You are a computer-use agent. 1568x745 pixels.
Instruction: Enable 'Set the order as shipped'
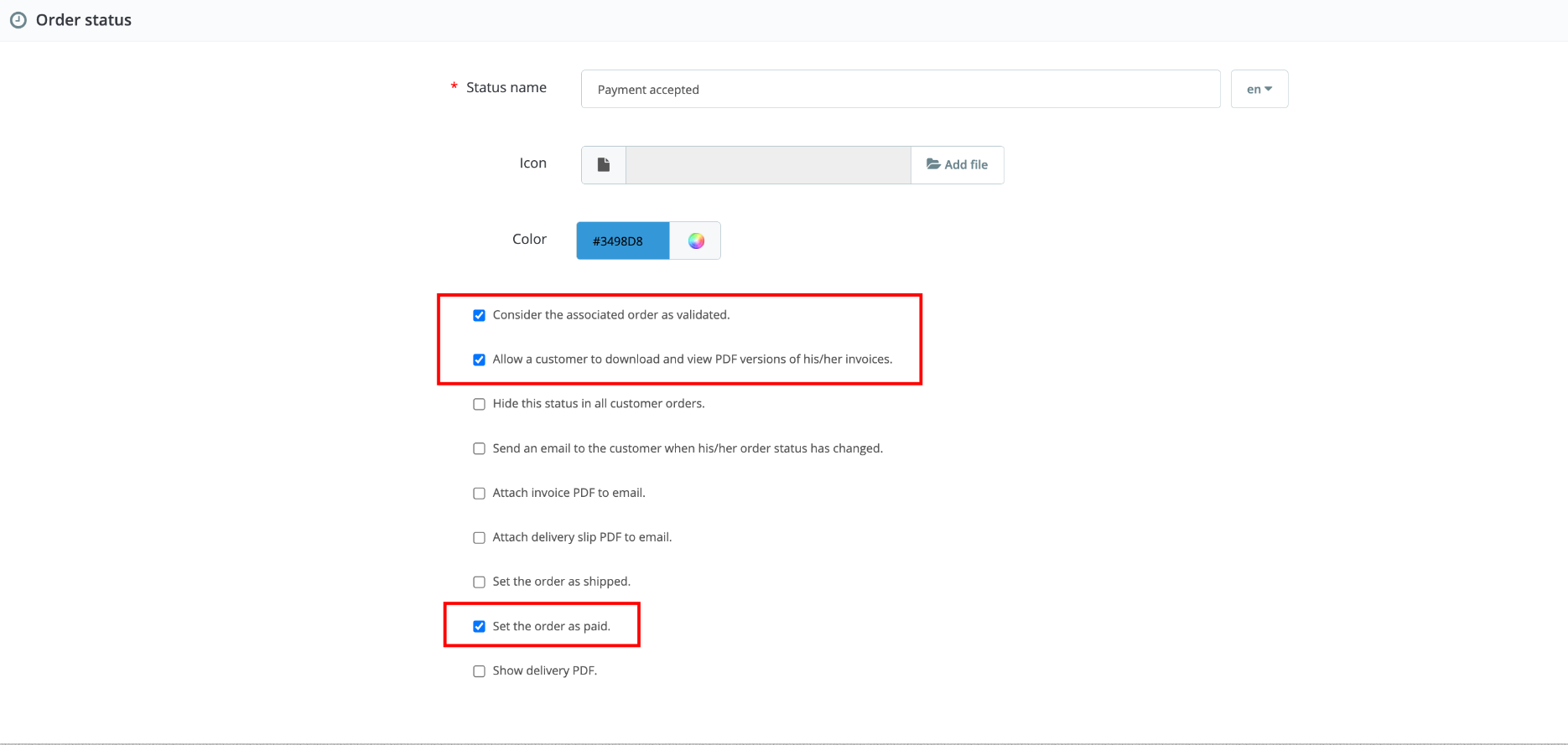tap(479, 582)
